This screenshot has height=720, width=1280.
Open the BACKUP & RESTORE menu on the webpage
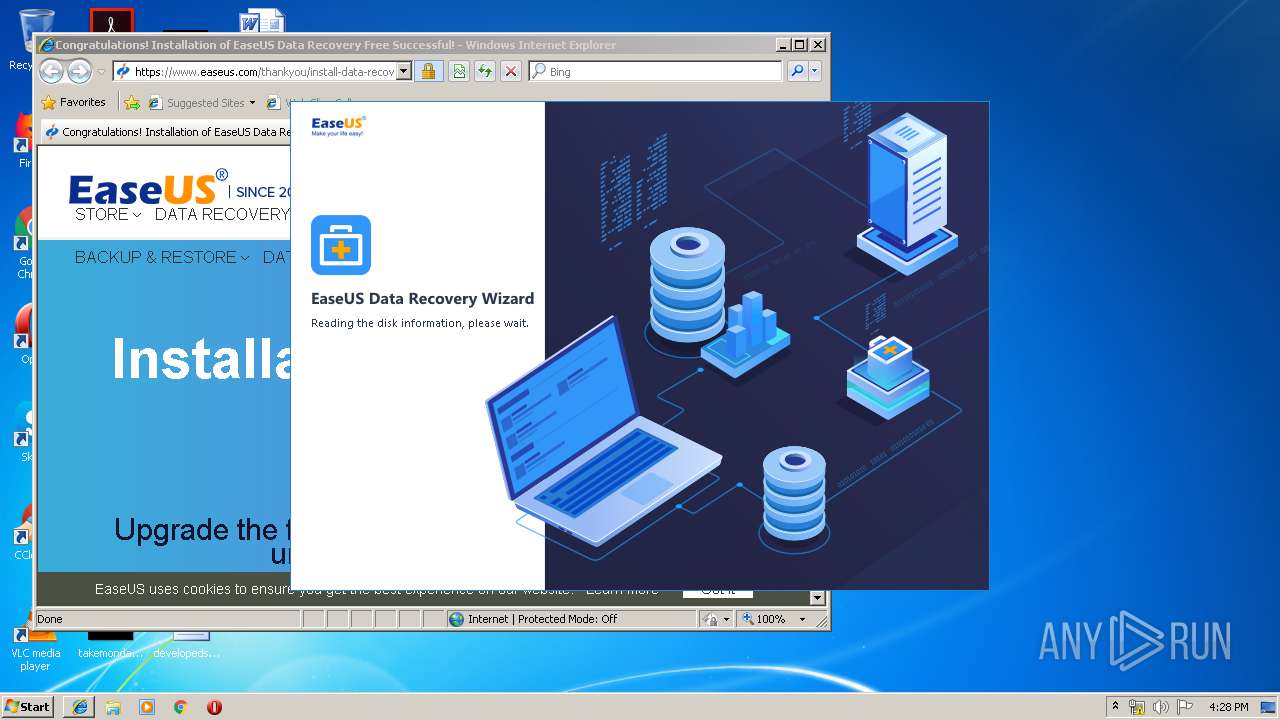point(162,257)
